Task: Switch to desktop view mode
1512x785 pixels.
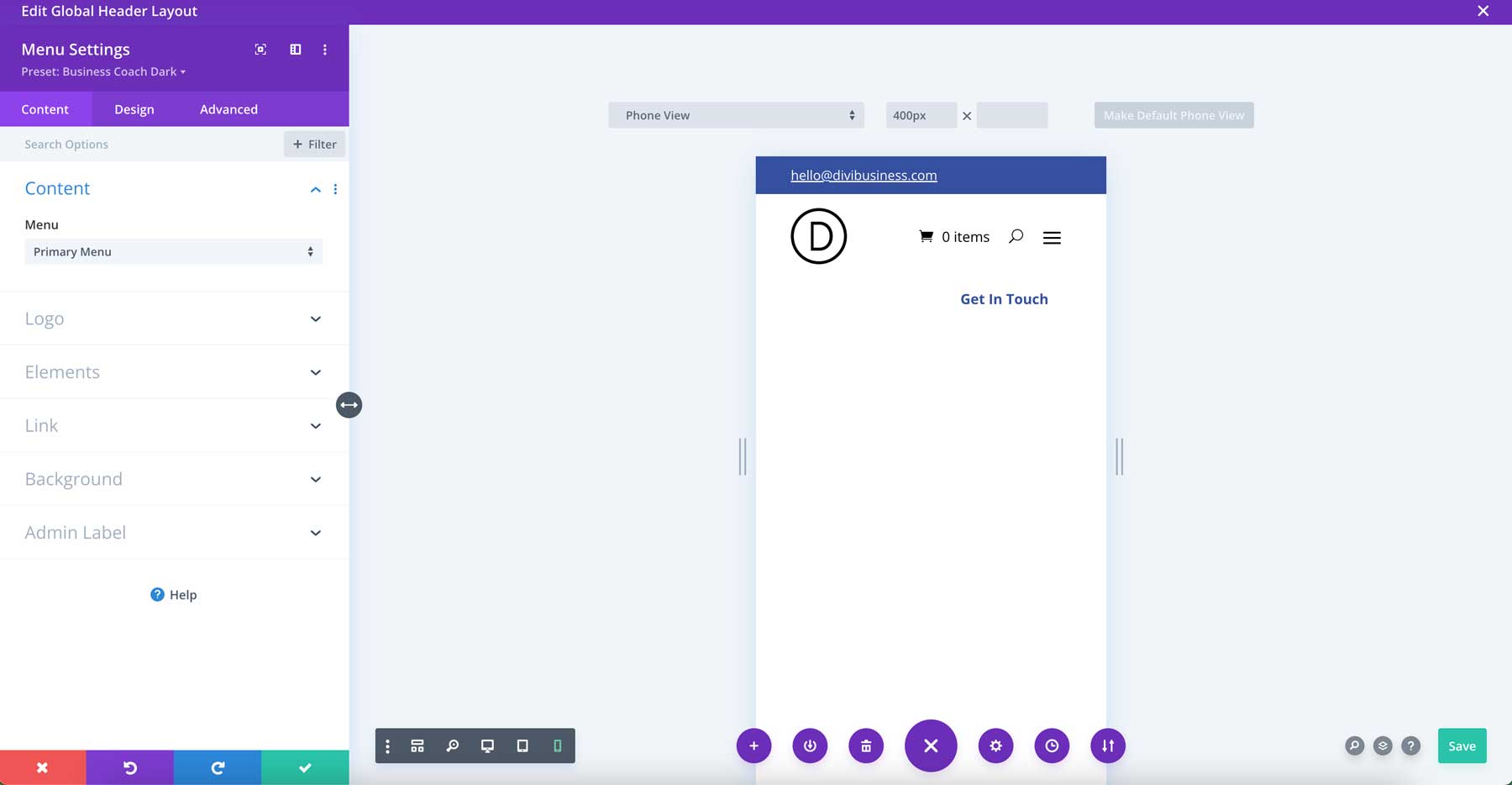Action: [487, 745]
